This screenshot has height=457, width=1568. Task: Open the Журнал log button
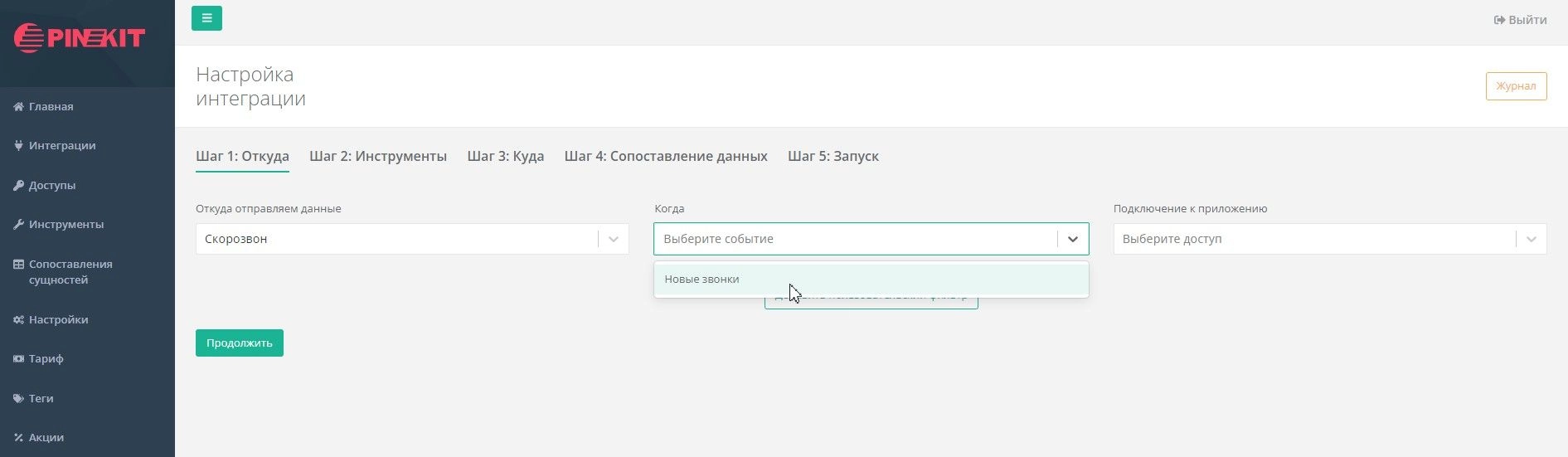tap(1516, 86)
